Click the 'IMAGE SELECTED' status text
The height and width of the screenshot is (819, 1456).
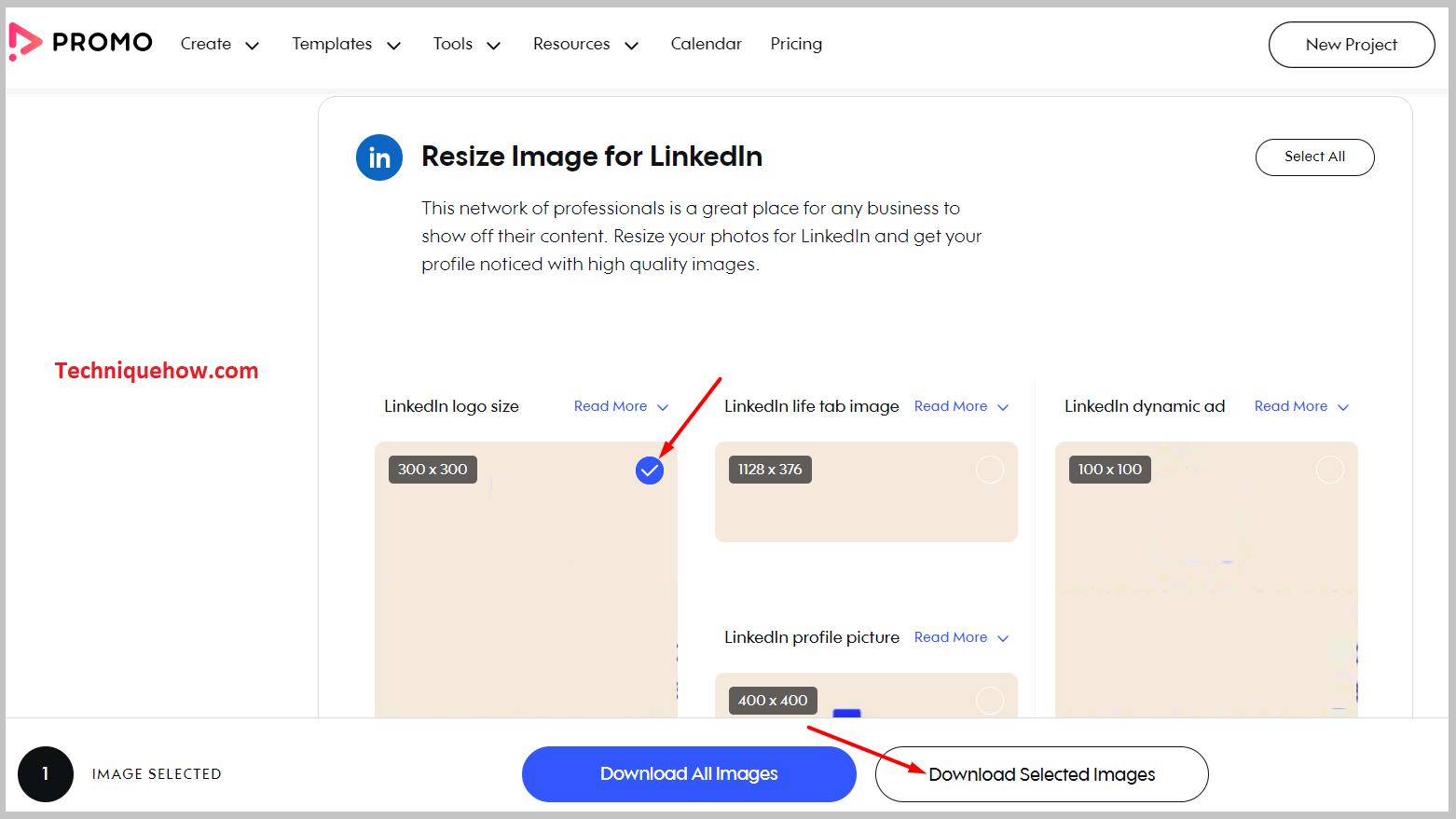pos(157,774)
